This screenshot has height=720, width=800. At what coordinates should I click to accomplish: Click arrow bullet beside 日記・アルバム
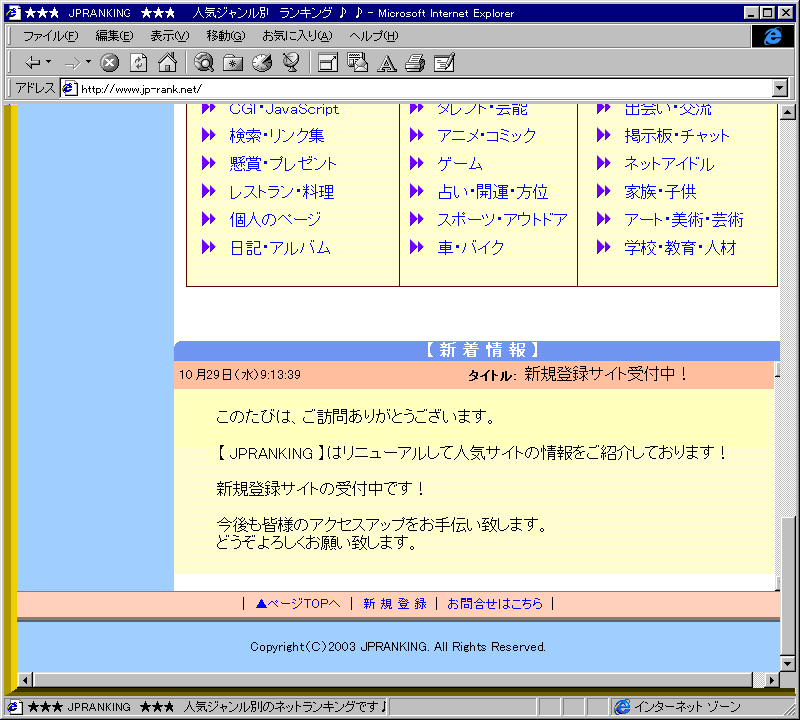209,247
